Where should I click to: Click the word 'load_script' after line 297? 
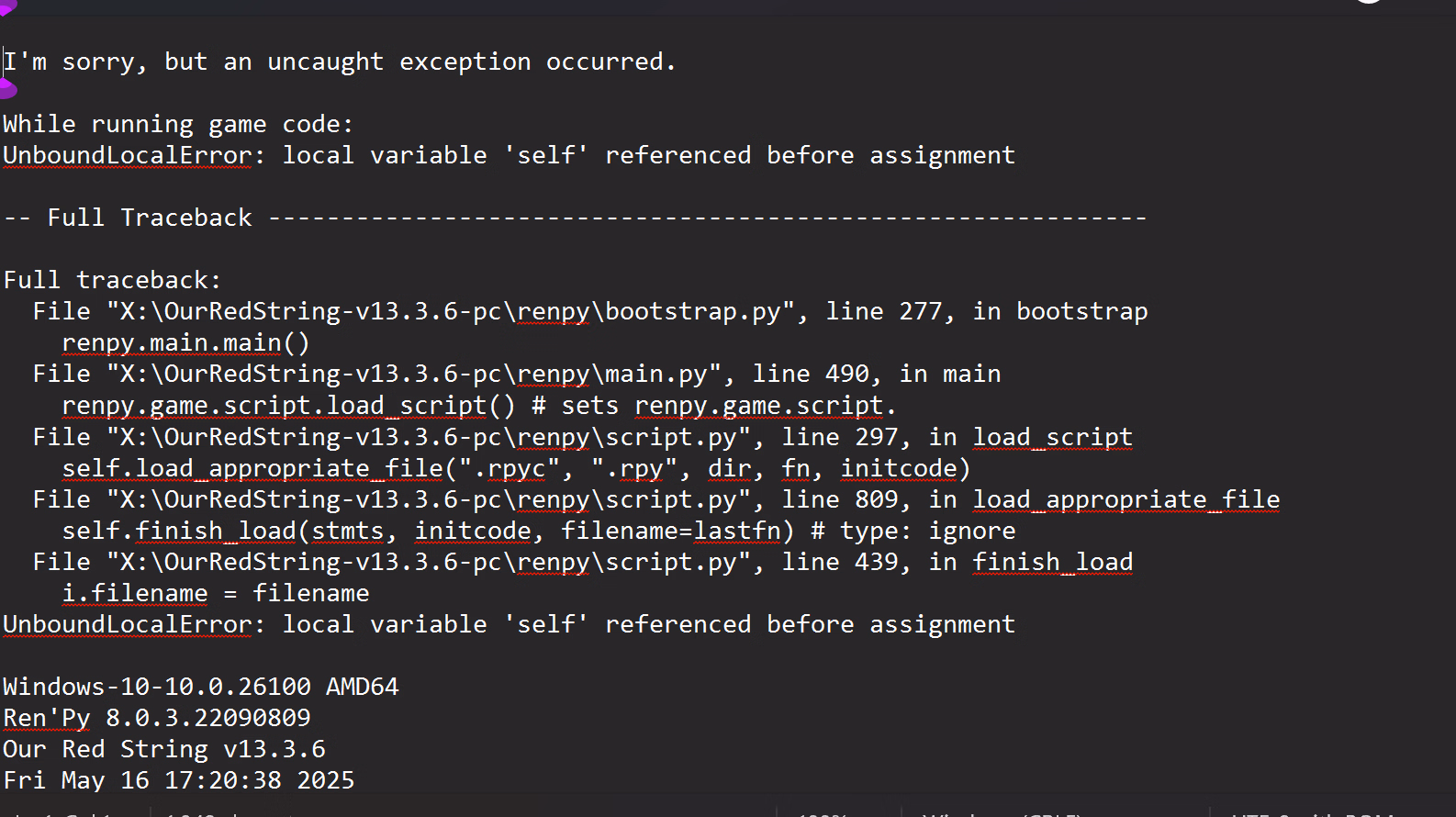point(1053,437)
